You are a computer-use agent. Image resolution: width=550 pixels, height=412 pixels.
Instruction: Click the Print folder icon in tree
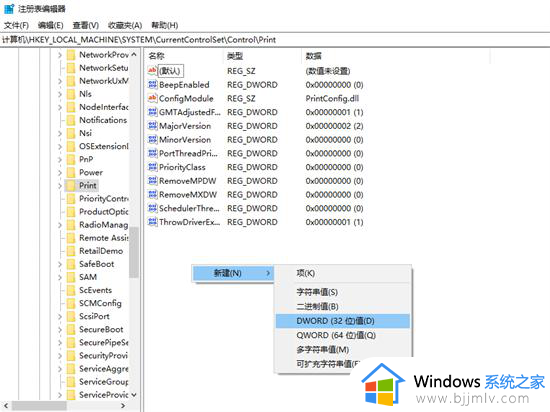pyautogui.click(x=71, y=185)
